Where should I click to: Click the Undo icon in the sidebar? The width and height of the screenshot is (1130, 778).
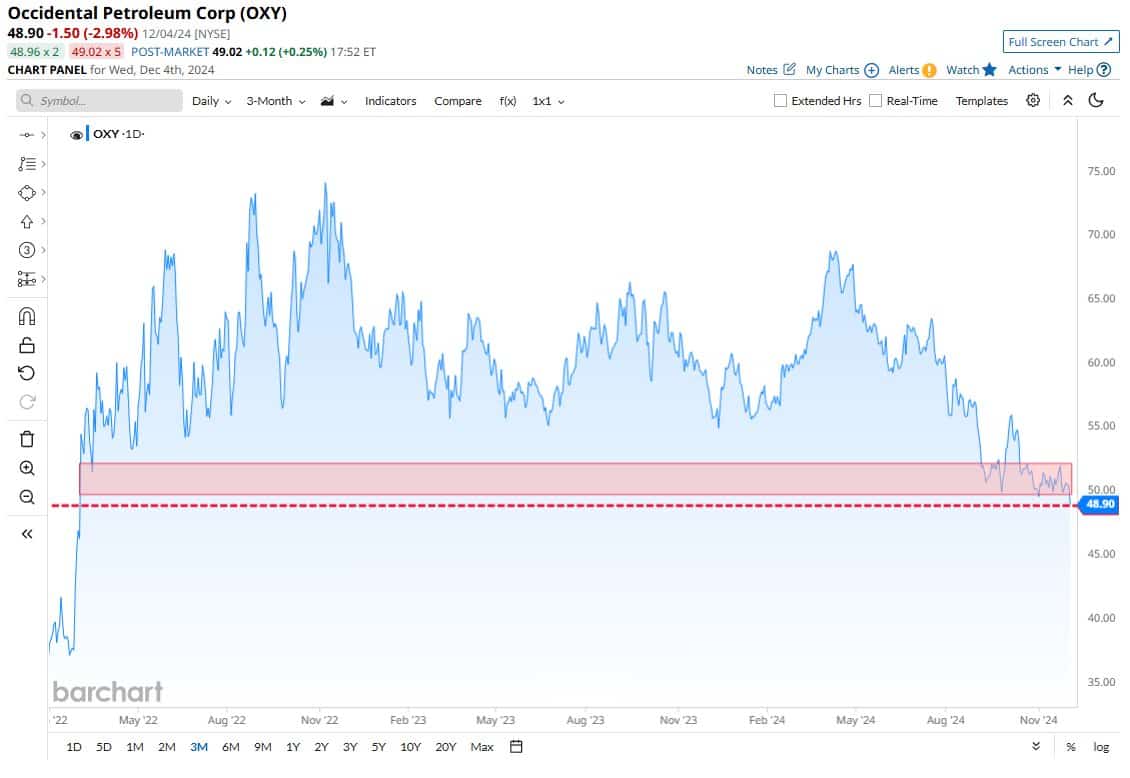(x=26, y=373)
